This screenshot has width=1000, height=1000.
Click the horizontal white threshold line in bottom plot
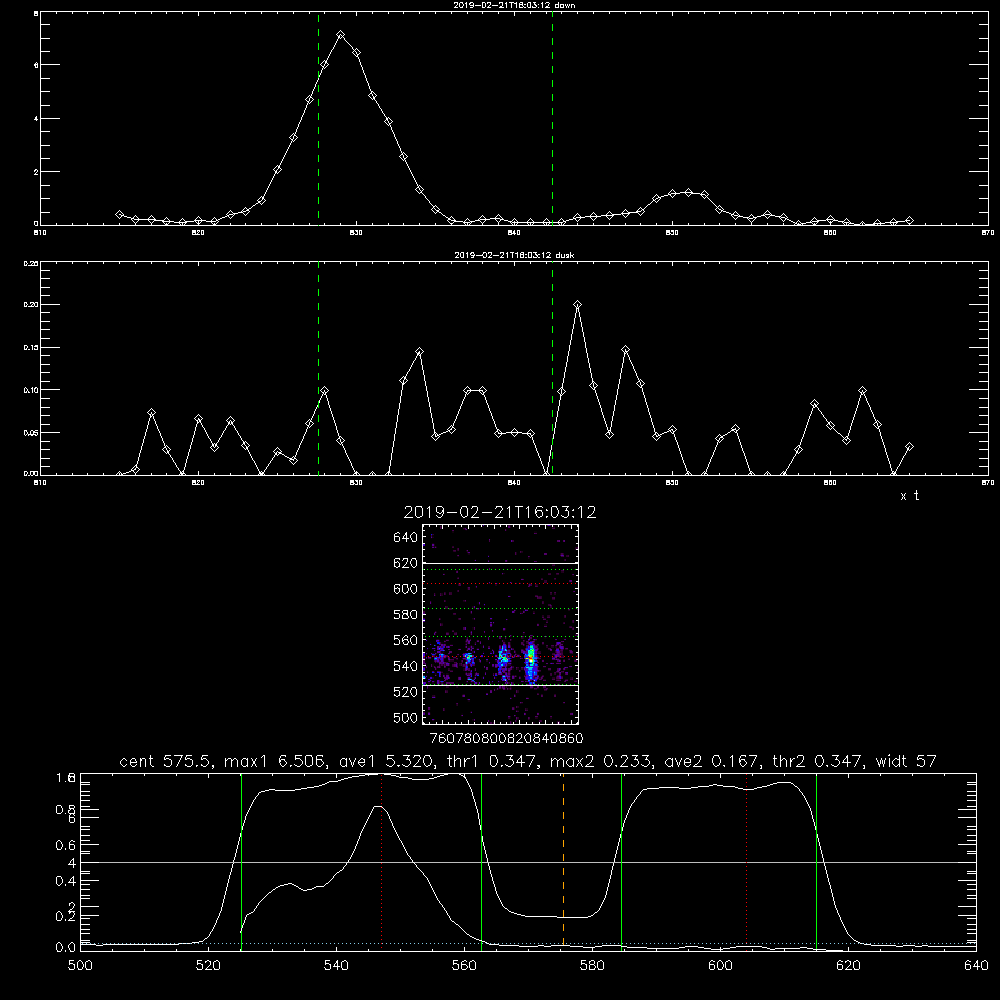528,862
